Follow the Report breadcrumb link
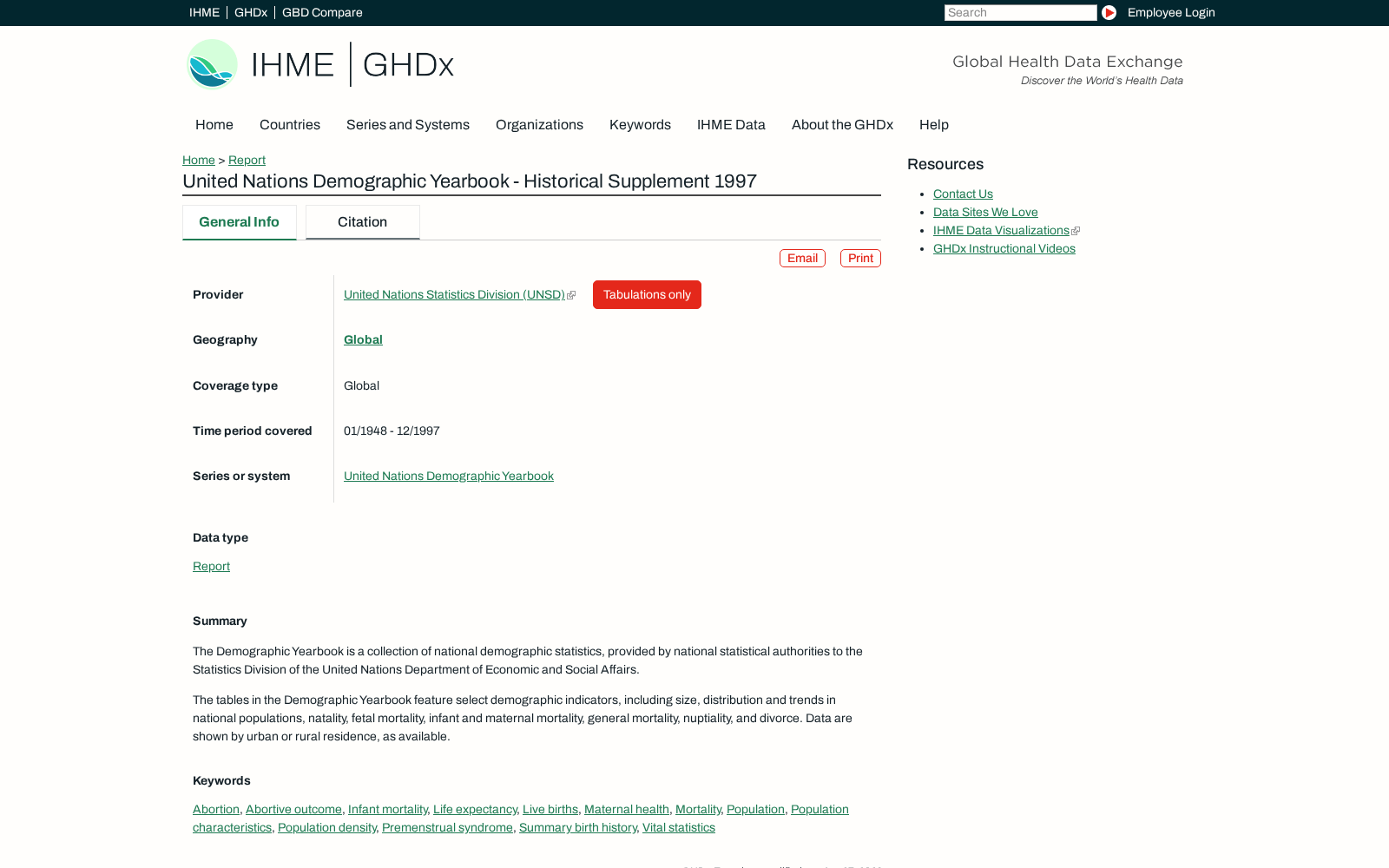The width and height of the screenshot is (1389, 868). click(247, 160)
